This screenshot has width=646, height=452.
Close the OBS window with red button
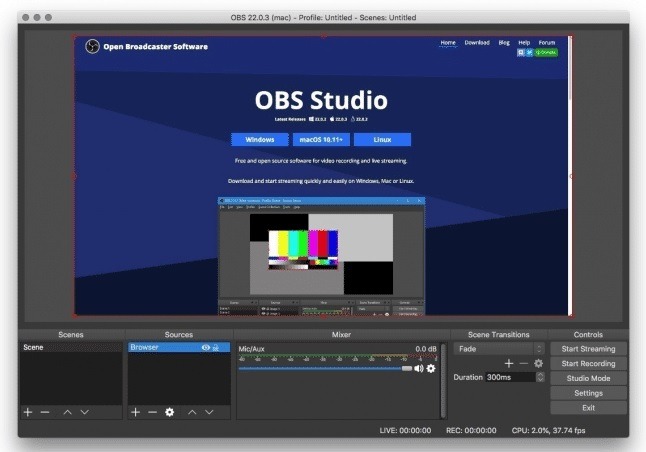pos(26,17)
